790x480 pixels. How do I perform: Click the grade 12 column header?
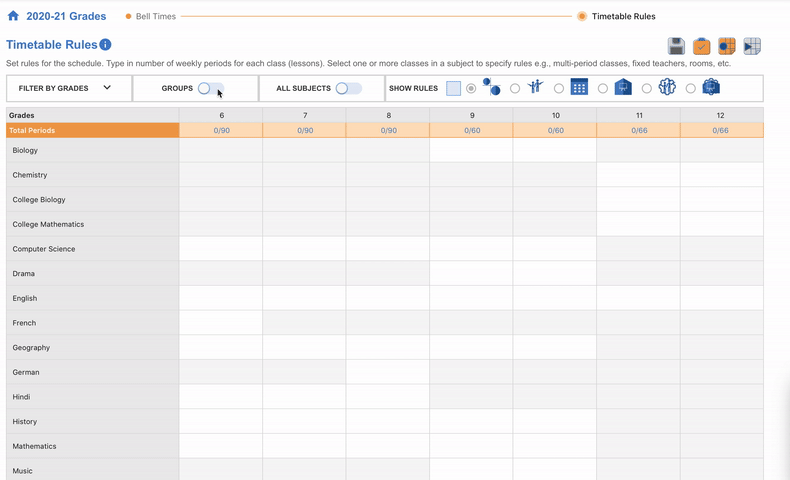click(x=722, y=115)
